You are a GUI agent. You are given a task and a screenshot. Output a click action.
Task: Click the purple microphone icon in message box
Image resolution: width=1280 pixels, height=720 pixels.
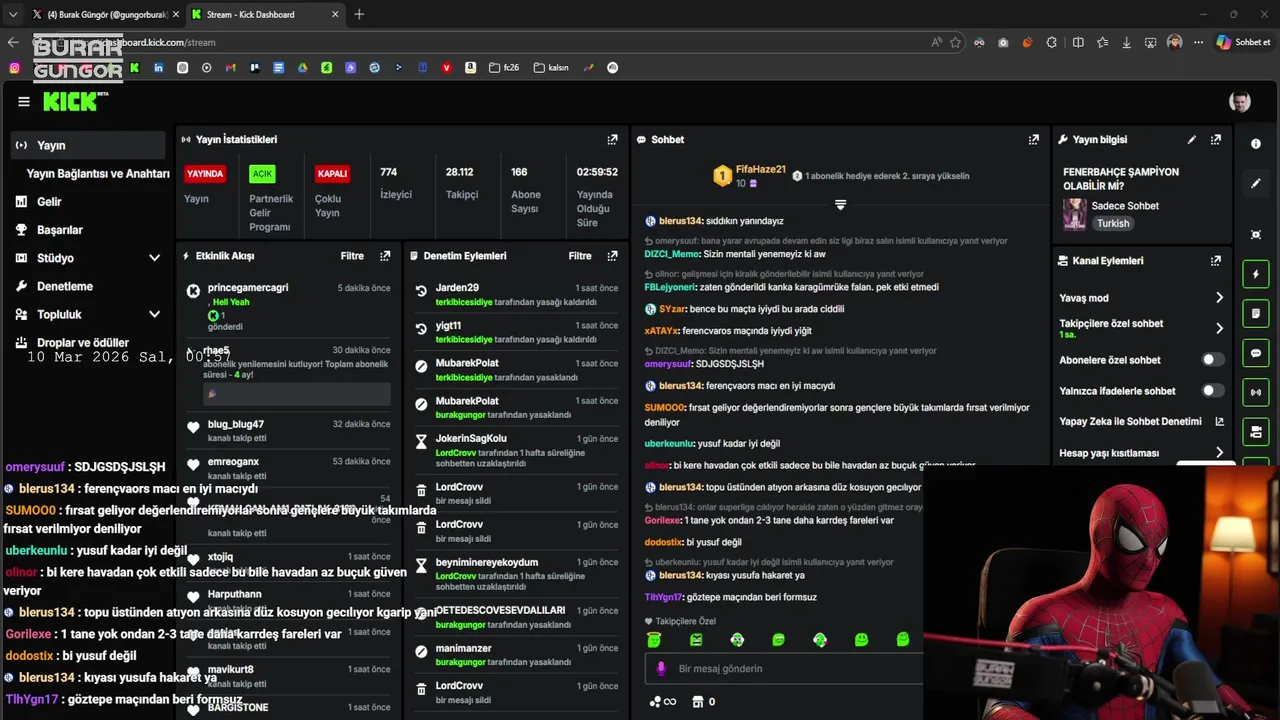click(x=660, y=669)
